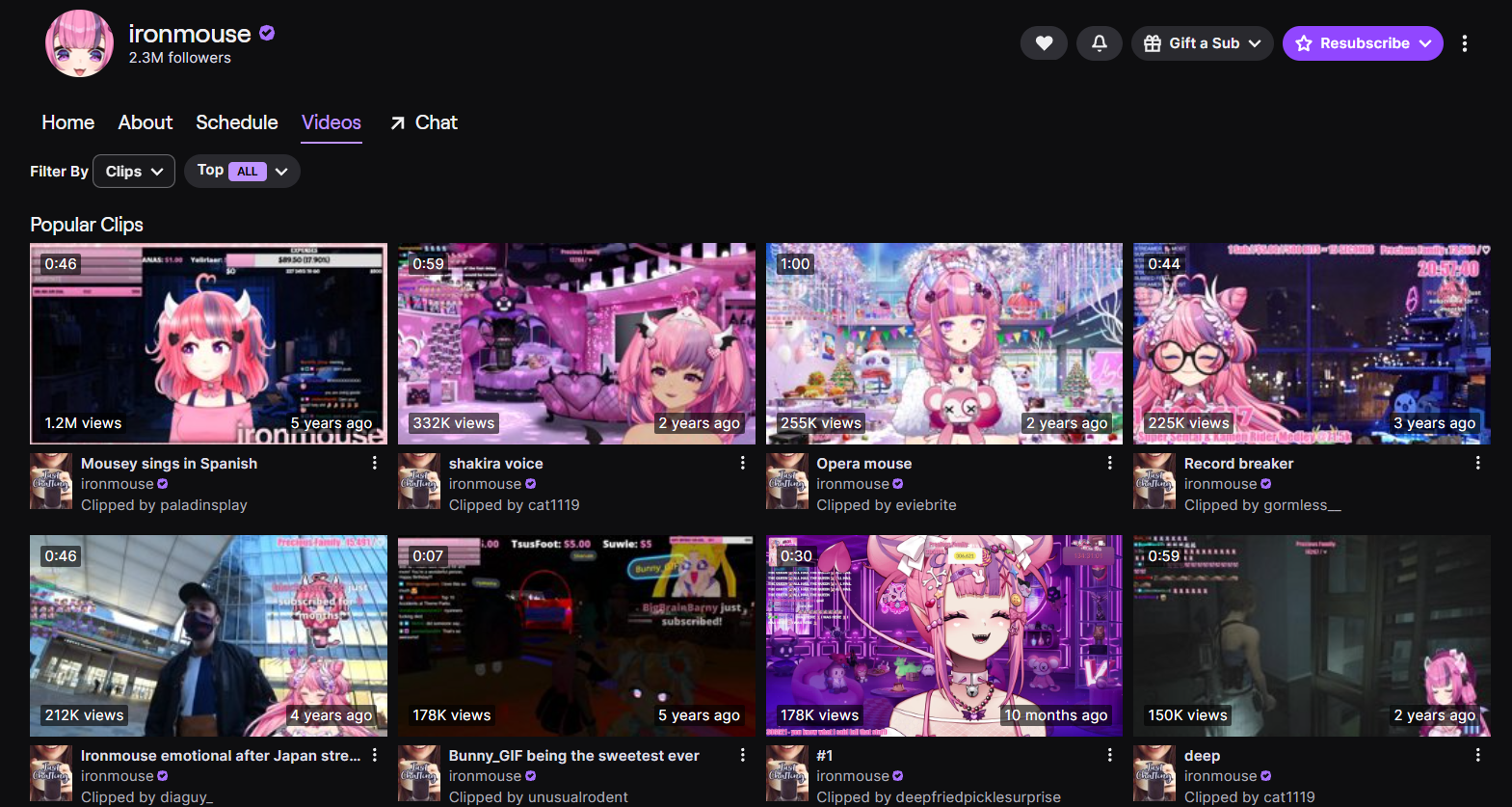
Task: Play the Mousey sings in Spanish clip thumbnail
Action: pos(208,344)
